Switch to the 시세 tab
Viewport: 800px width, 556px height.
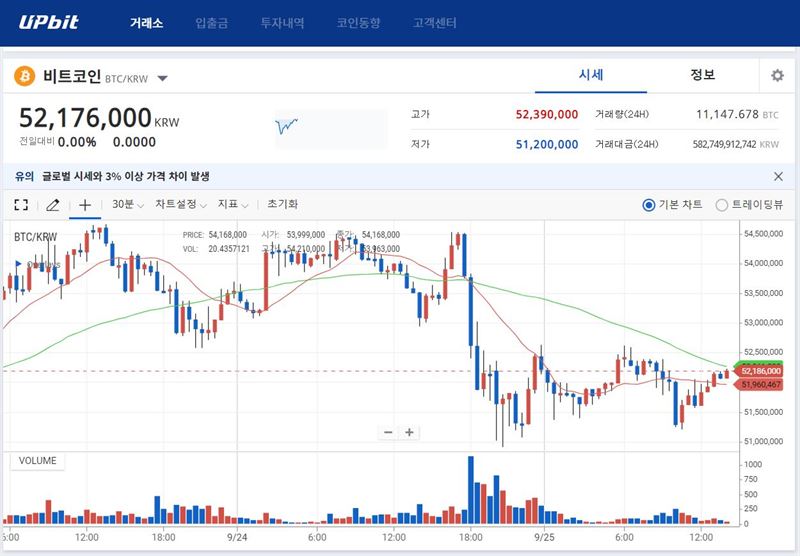point(591,75)
